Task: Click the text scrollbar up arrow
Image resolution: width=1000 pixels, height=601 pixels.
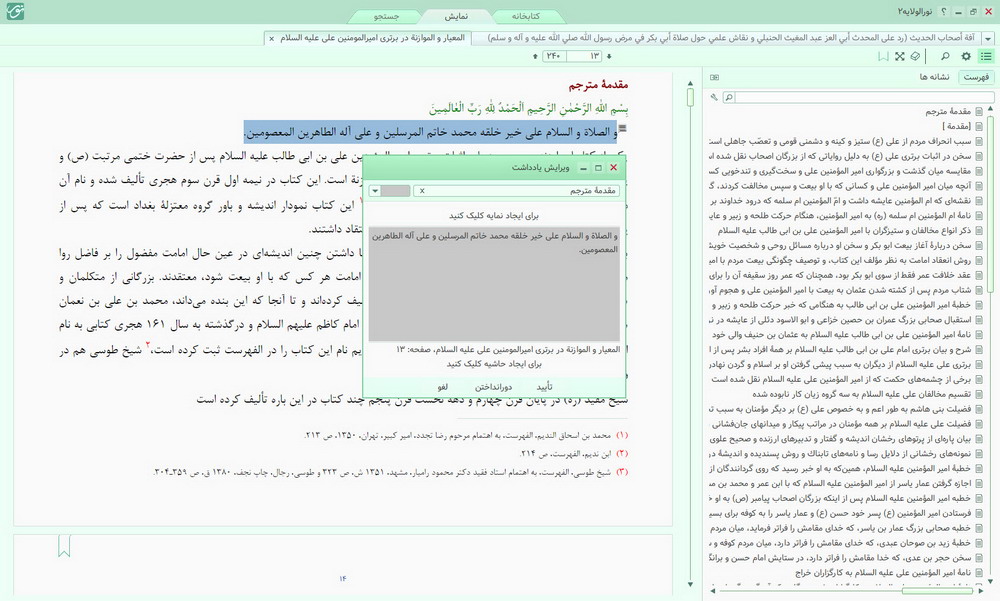Action: 690,84
